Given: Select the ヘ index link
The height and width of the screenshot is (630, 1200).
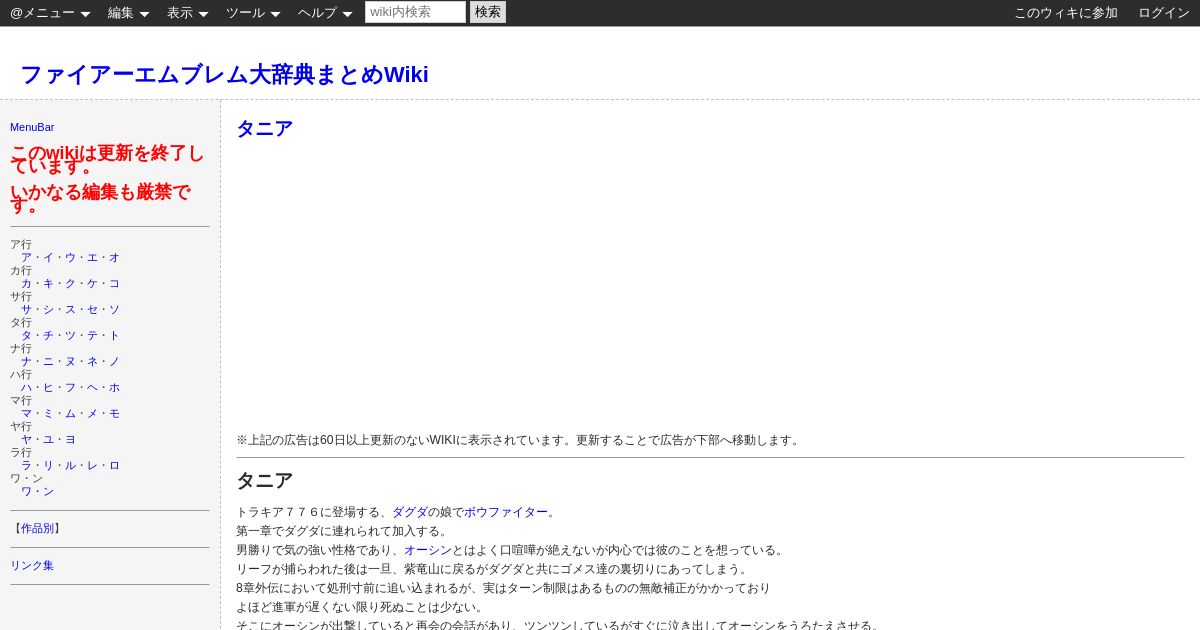Looking at the screenshot, I should point(92,388).
